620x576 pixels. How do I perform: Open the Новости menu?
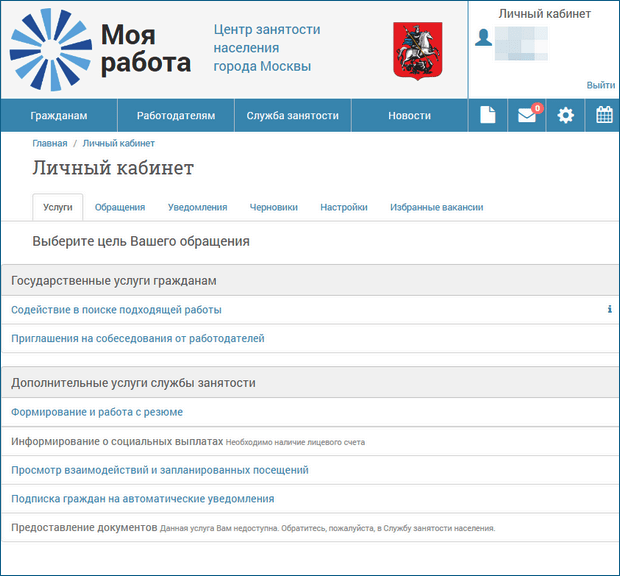pos(409,115)
